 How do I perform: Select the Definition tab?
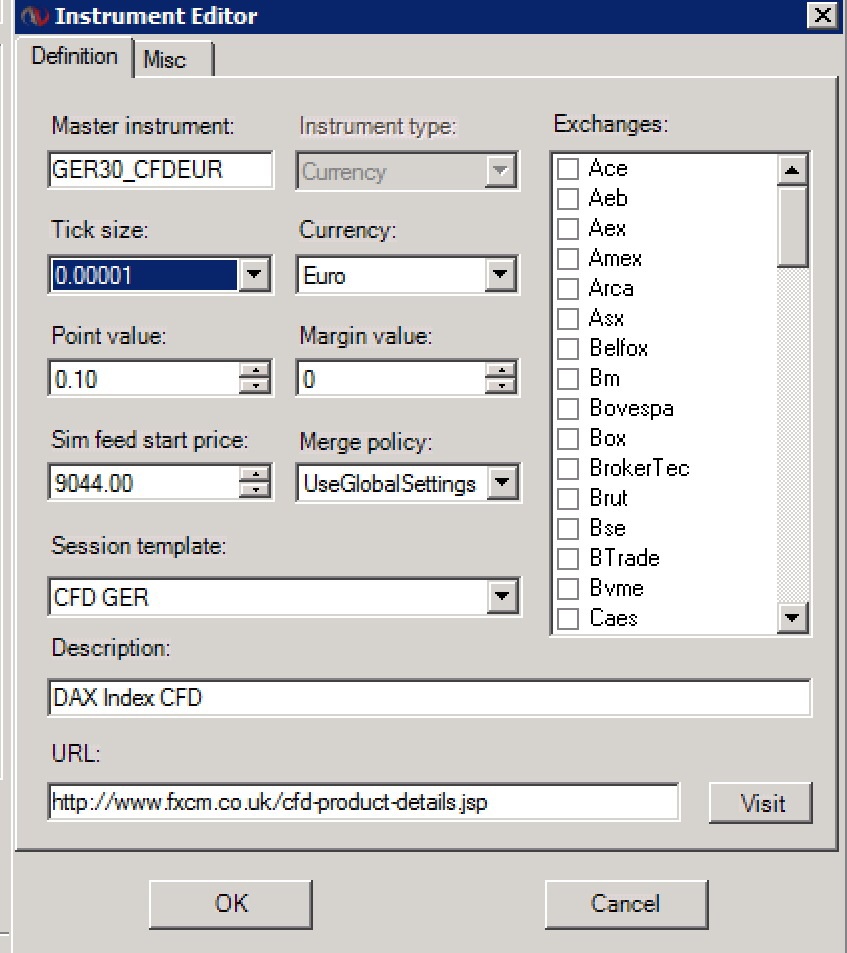point(74,56)
